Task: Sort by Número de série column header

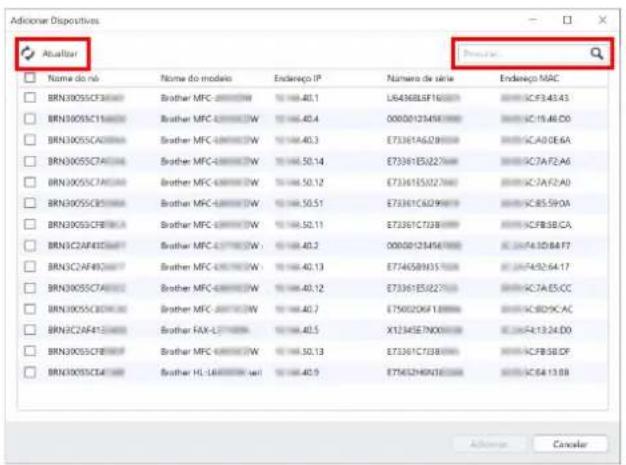Action: click(x=420, y=78)
